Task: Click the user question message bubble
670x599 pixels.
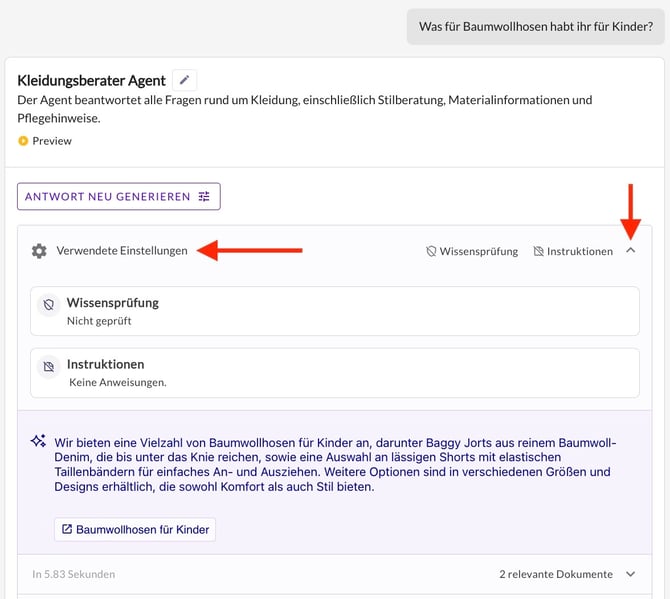Action: tap(535, 26)
